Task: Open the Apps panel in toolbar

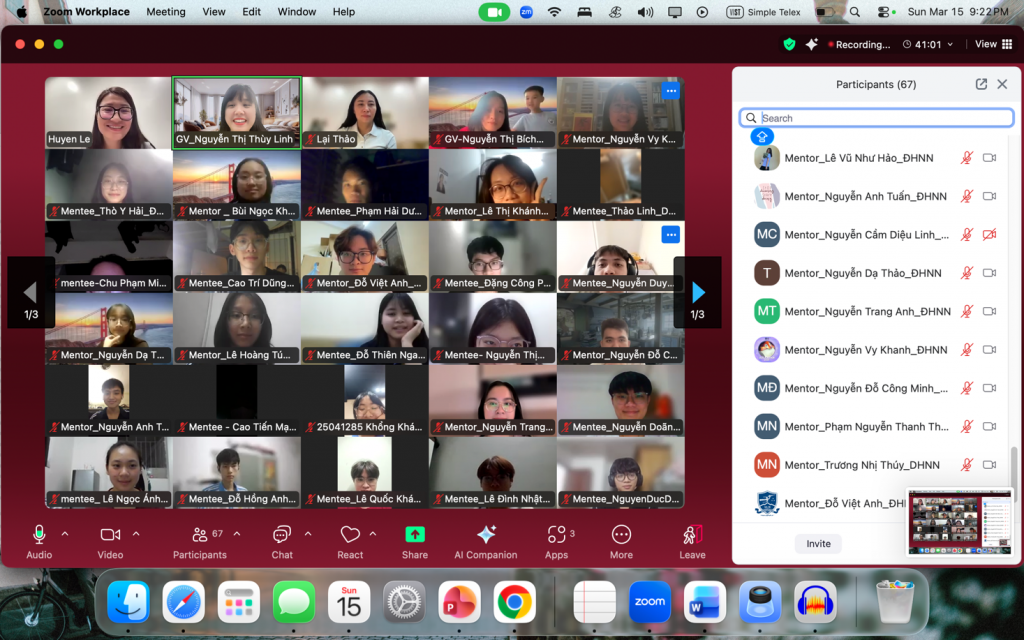Action: pos(556,535)
